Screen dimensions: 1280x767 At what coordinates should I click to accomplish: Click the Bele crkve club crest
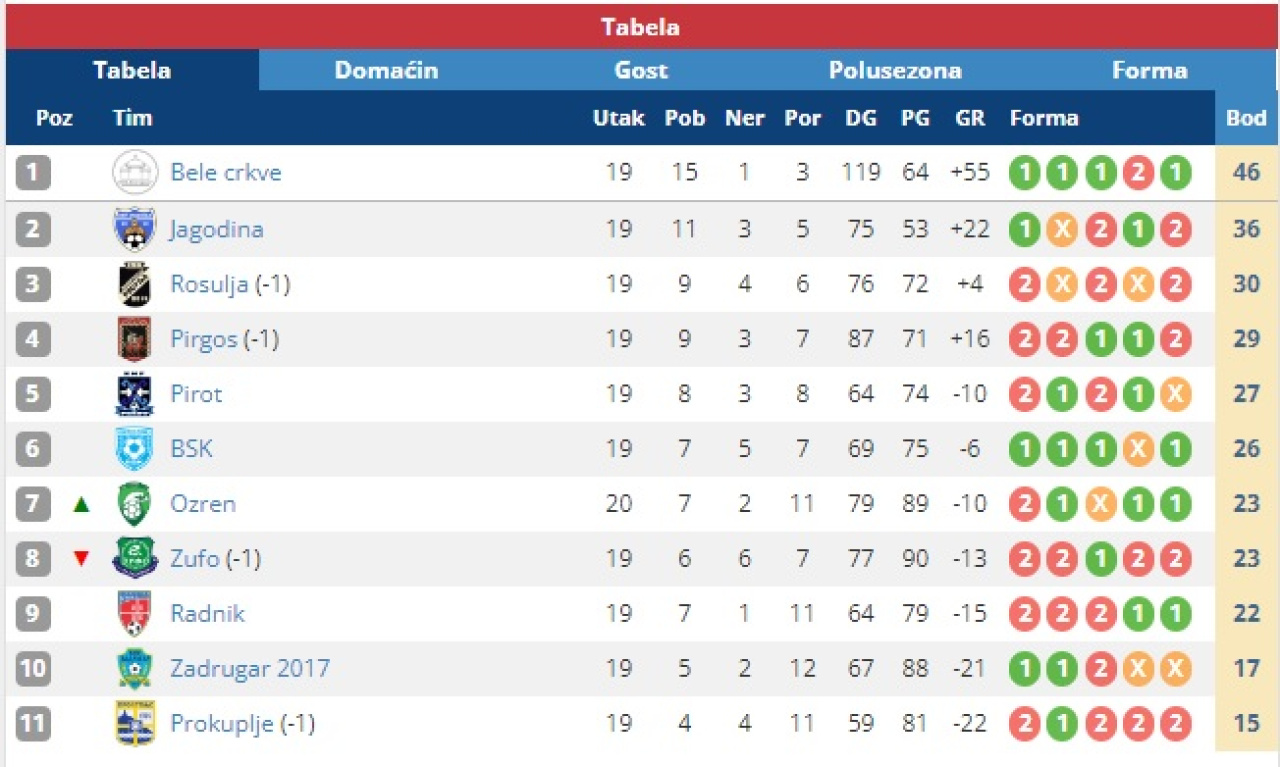[x=134, y=172]
